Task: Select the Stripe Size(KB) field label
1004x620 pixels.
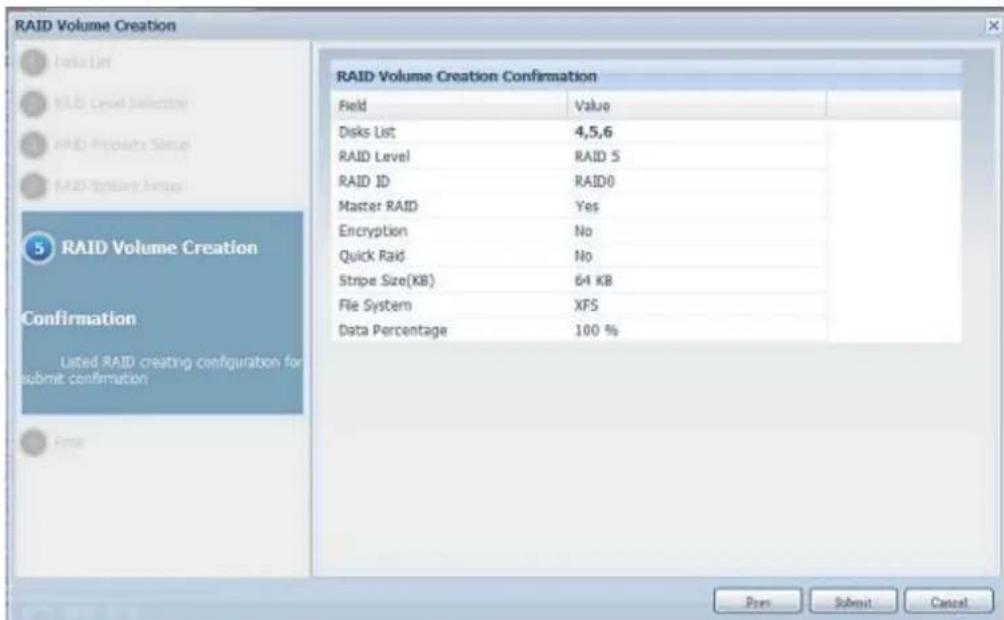Action: click(x=386, y=281)
